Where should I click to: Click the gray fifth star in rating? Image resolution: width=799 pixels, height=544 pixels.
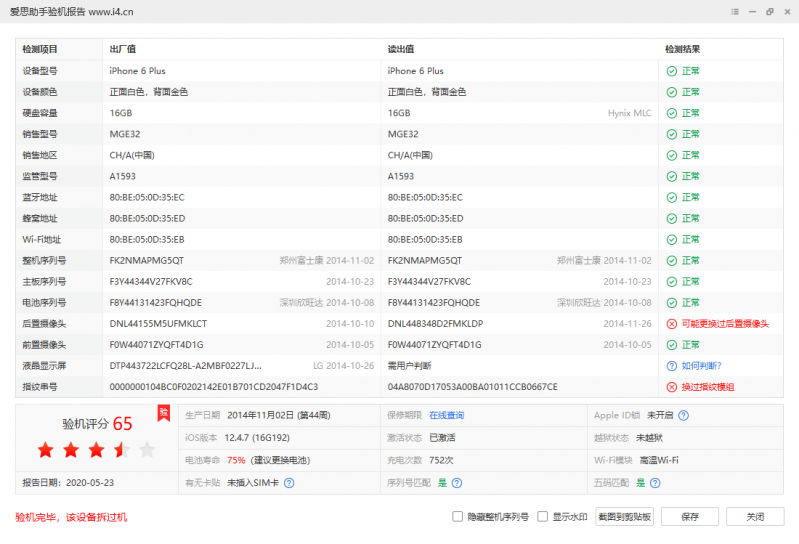point(147,450)
